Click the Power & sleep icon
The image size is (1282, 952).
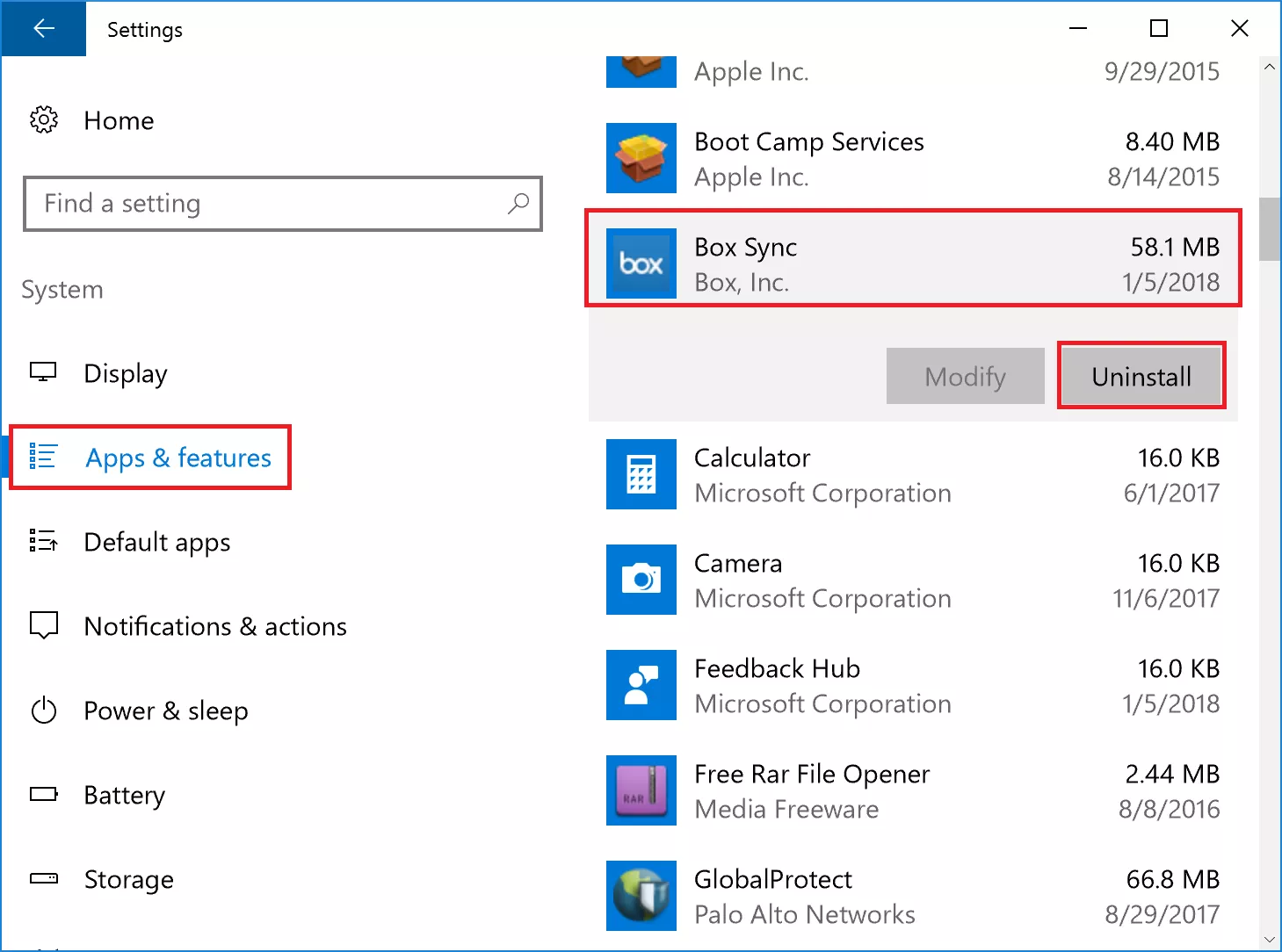(43, 710)
